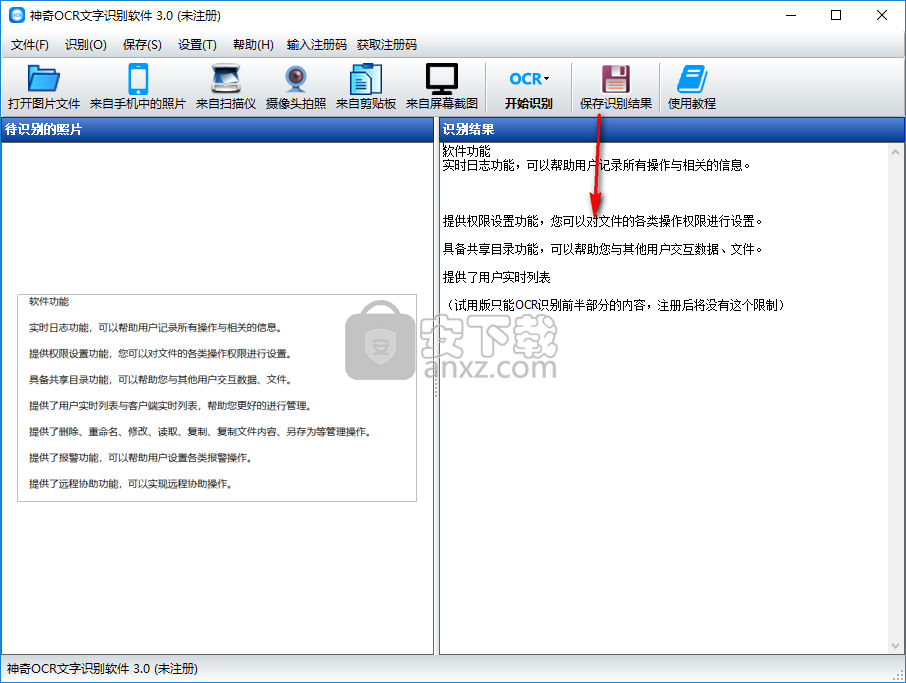Click result line starting 提供权限设置功能
The image size is (906, 683).
(x=603, y=221)
